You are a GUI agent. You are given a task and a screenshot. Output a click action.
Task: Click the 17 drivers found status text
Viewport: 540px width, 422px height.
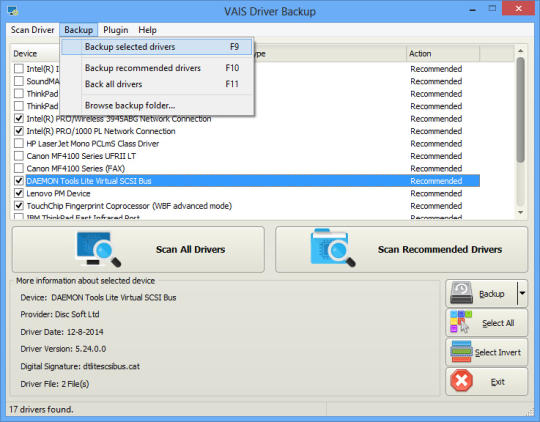[x=41, y=409]
